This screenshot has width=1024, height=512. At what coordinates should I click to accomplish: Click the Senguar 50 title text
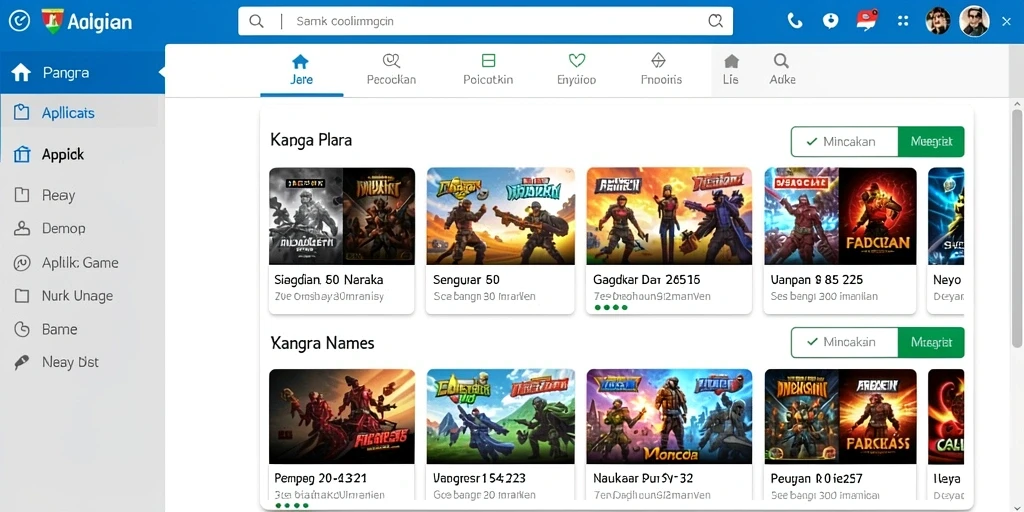tap(466, 280)
